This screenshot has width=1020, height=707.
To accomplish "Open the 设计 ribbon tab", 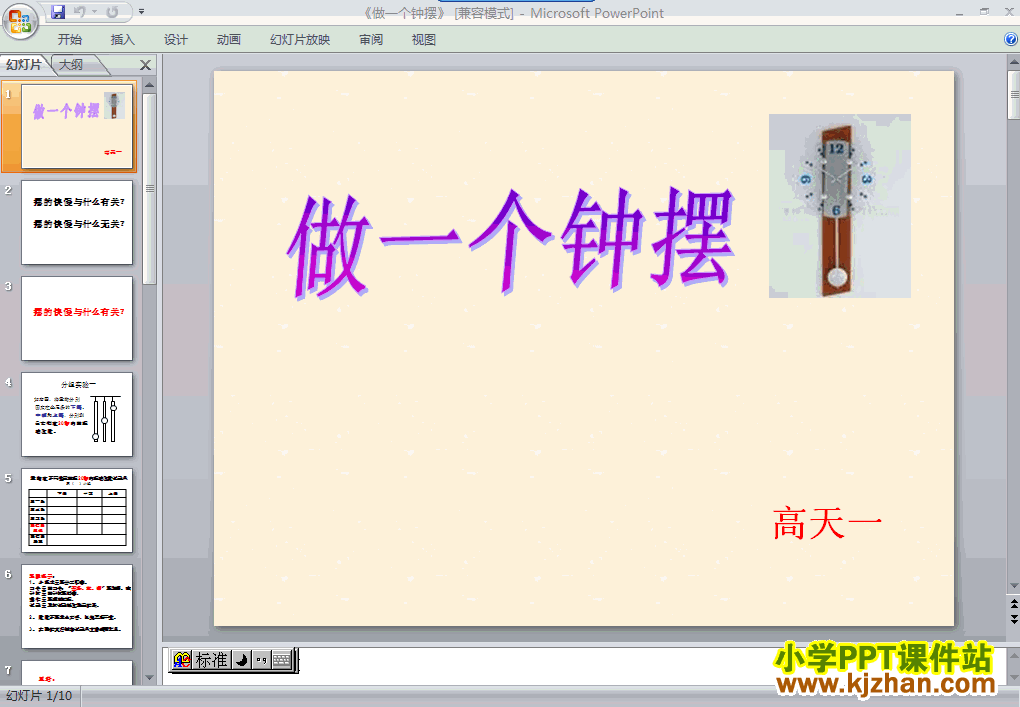I will coord(176,40).
